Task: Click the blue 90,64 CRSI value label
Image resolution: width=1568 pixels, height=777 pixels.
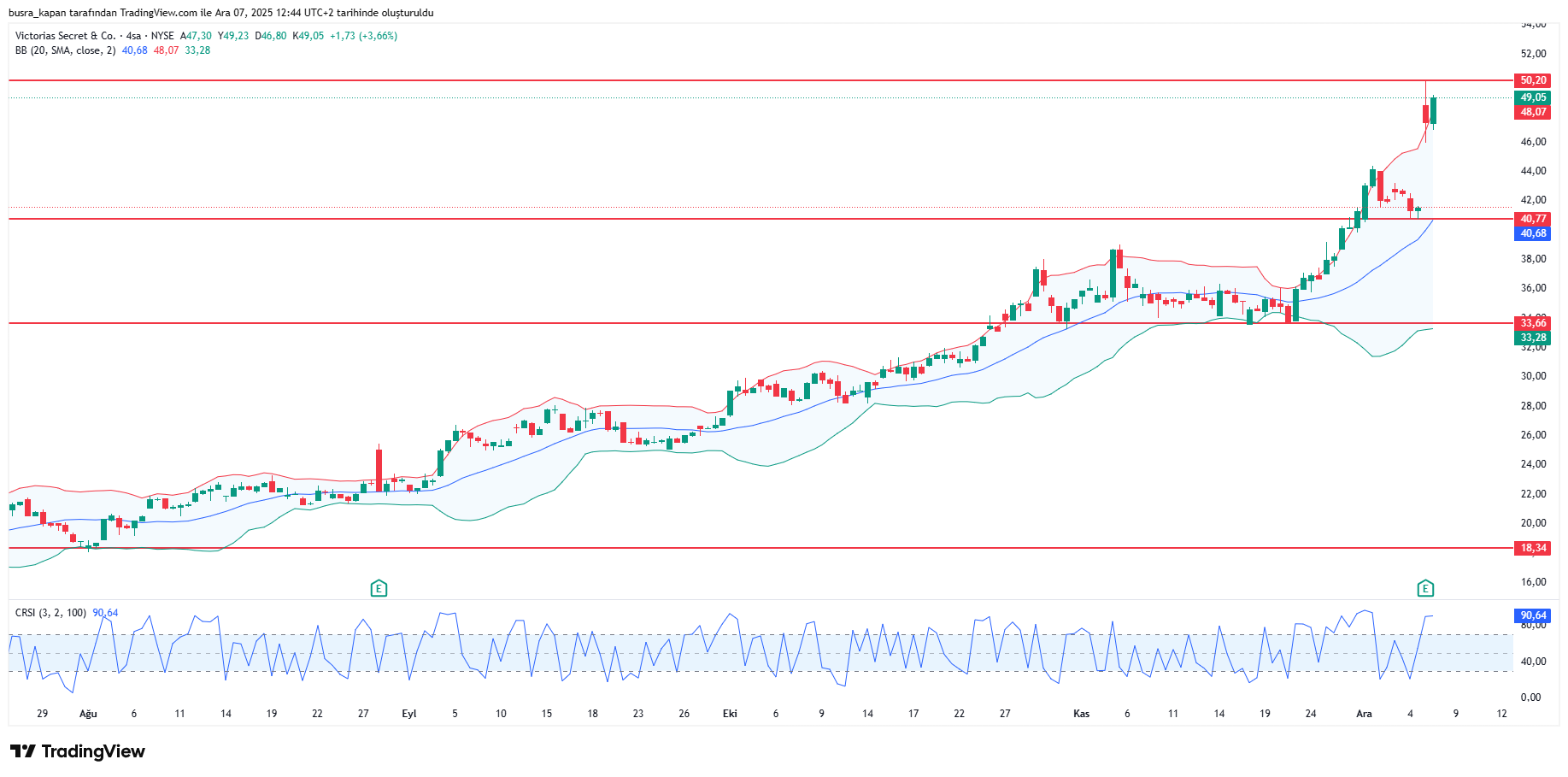Action: tap(1533, 615)
